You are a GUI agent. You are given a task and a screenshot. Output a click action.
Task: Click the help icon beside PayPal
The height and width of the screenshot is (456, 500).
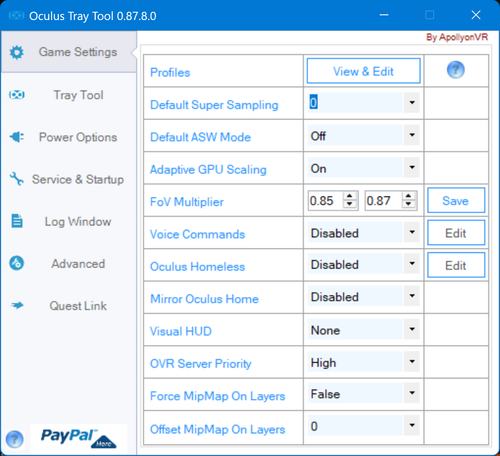tap(14, 439)
